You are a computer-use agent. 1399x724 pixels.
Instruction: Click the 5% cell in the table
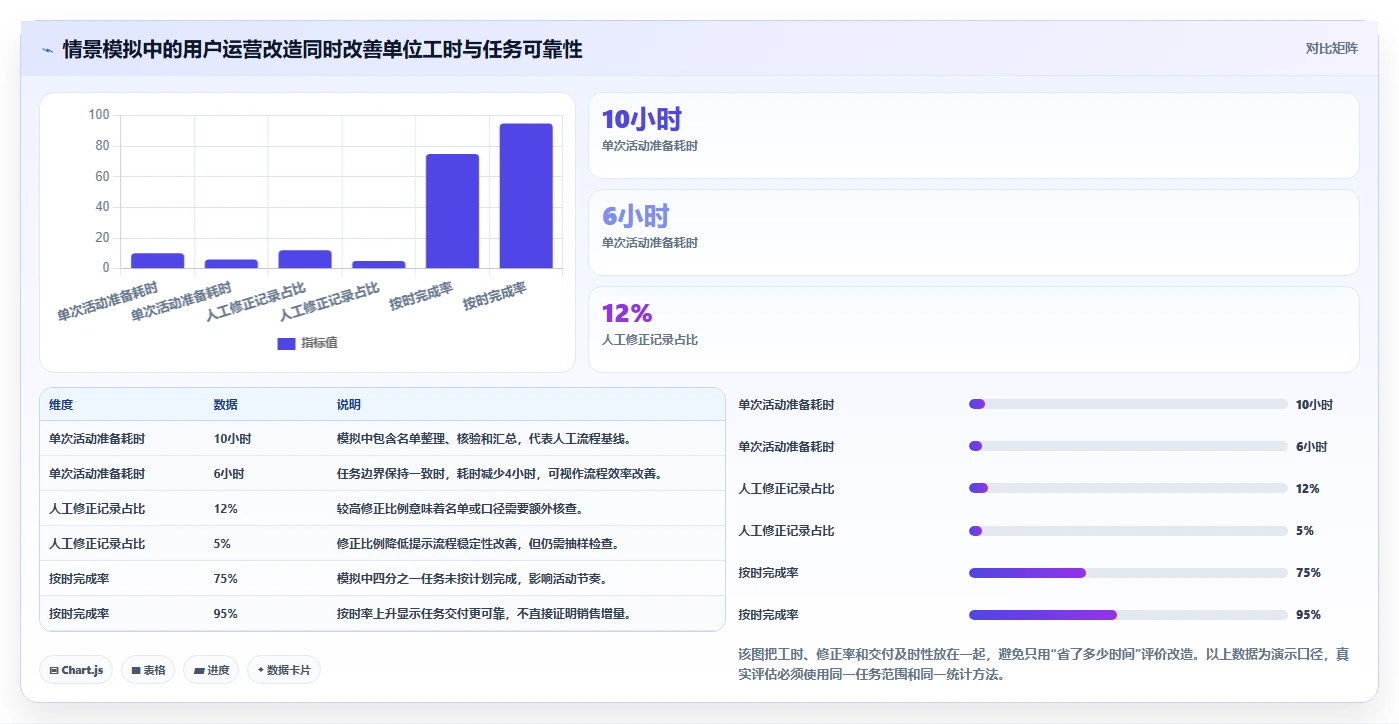222,544
